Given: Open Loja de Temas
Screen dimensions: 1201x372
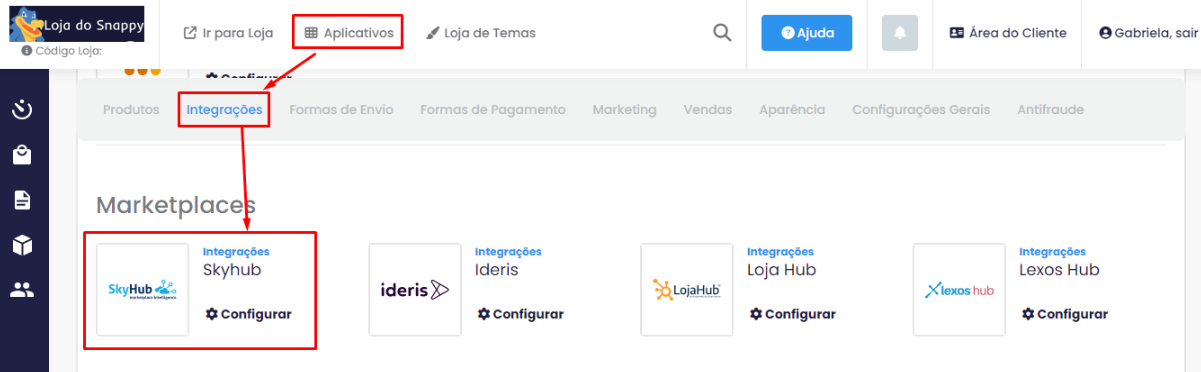Looking at the screenshot, I should [481, 33].
